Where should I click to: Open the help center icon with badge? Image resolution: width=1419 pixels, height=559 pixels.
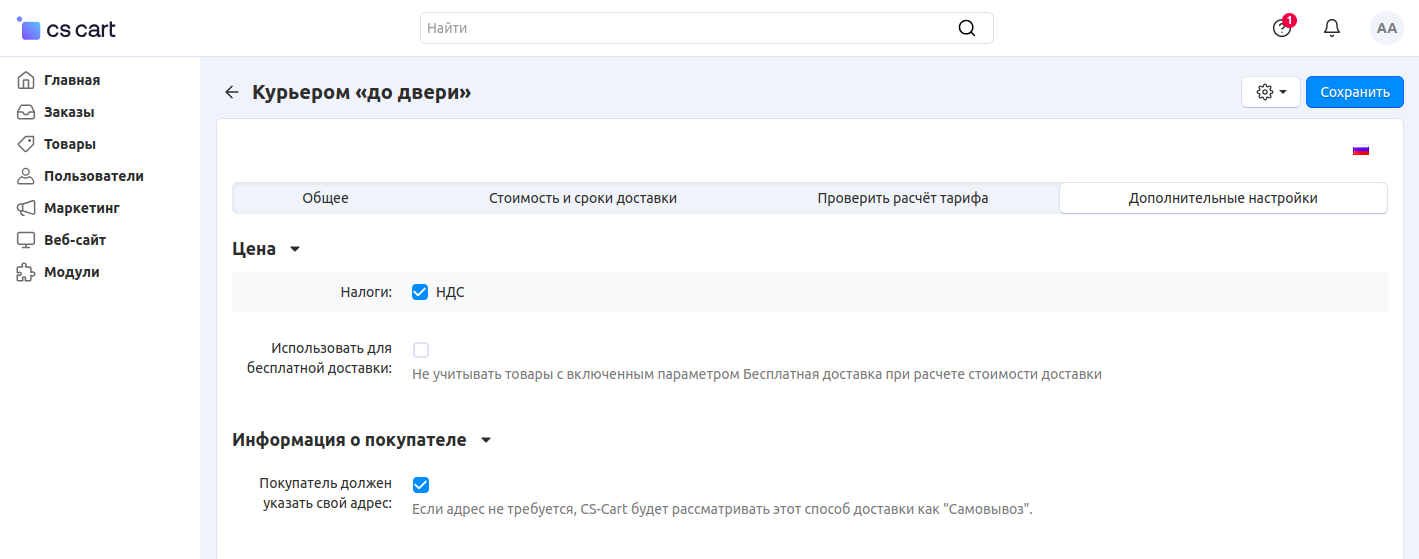click(x=1282, y=28)
